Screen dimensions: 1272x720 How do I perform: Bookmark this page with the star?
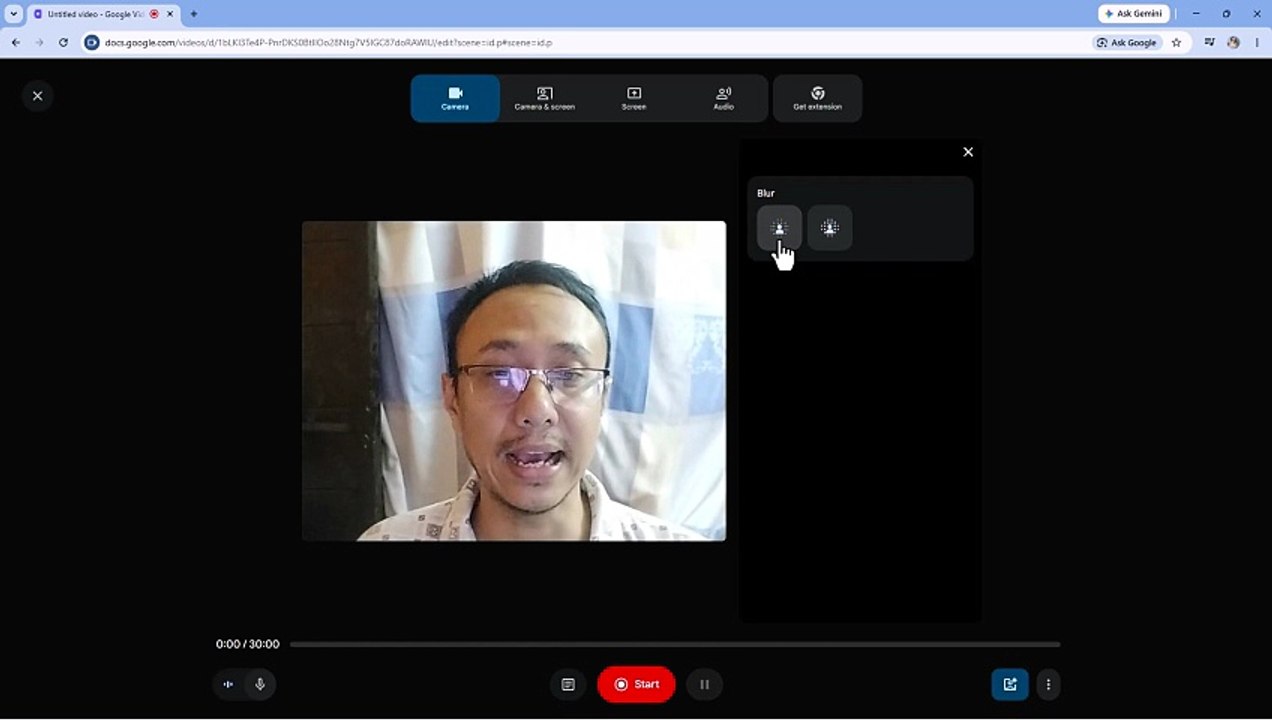click(x=1176, y=43)
